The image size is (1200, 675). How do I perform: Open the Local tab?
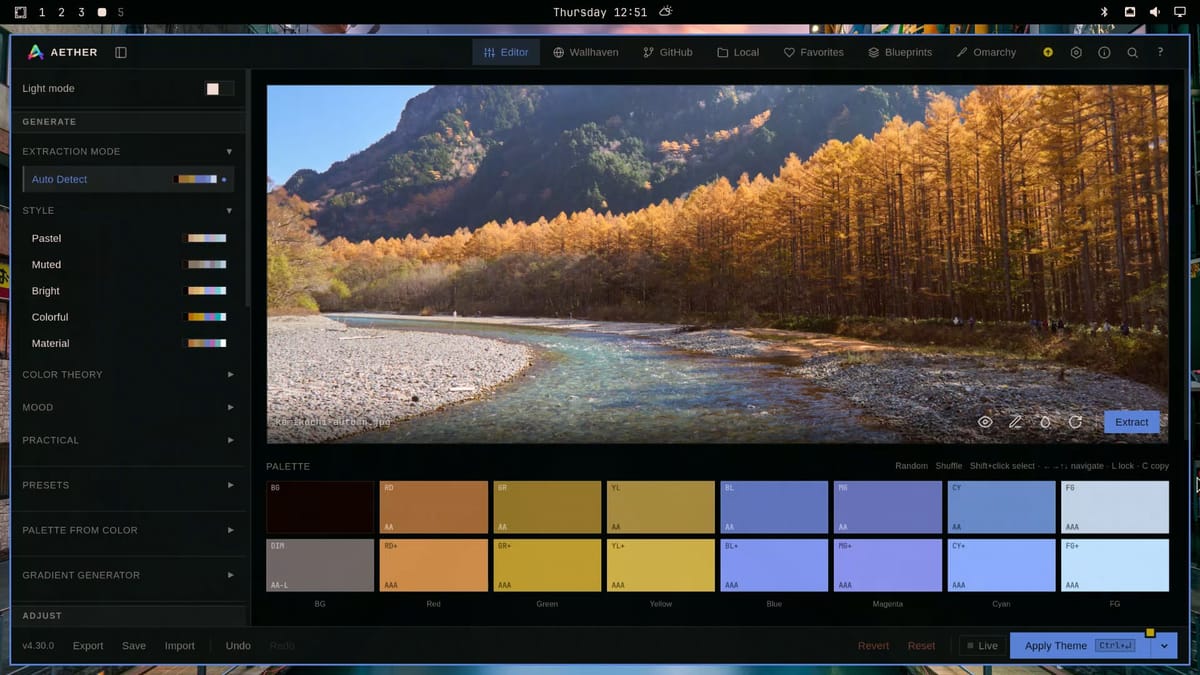point(738,52)
